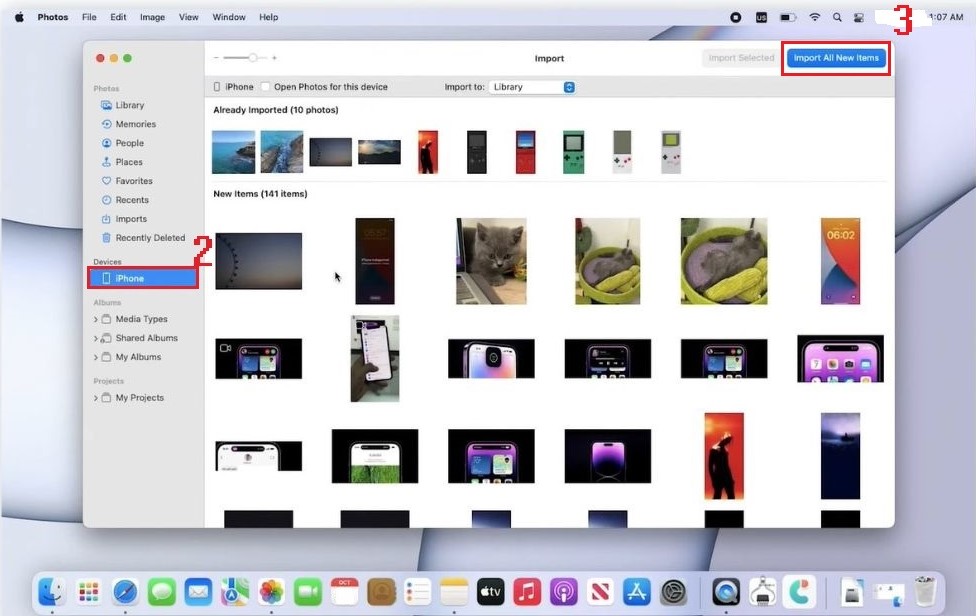Click the Import Selected button

[x=741, y=58]
